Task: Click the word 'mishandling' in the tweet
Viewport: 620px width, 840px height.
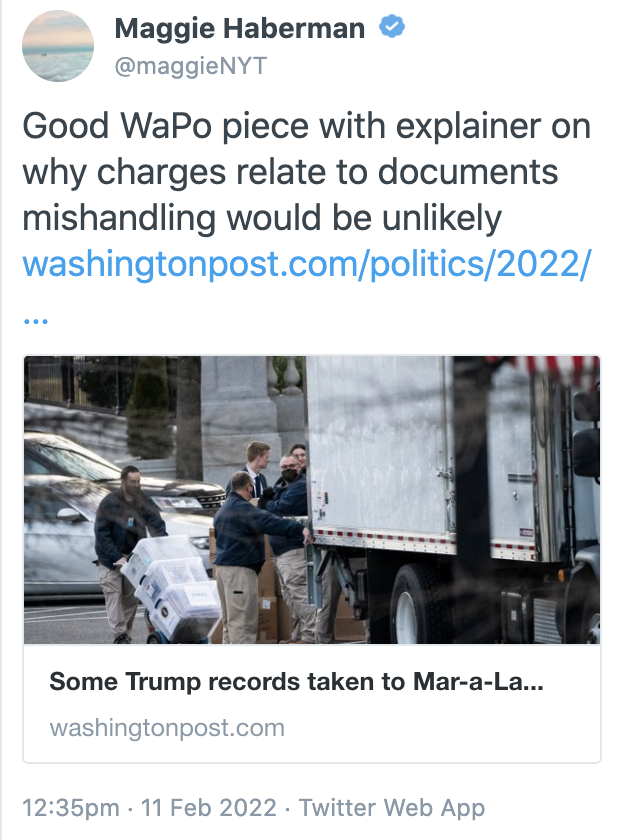Action: tap(118, 219)
